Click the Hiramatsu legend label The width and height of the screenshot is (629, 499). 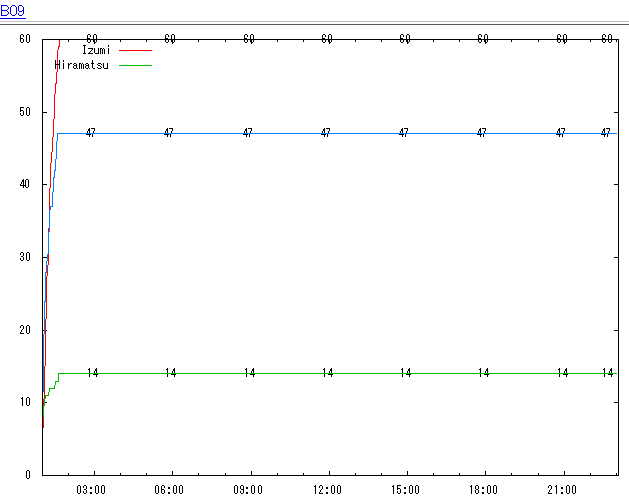[81, 65]
